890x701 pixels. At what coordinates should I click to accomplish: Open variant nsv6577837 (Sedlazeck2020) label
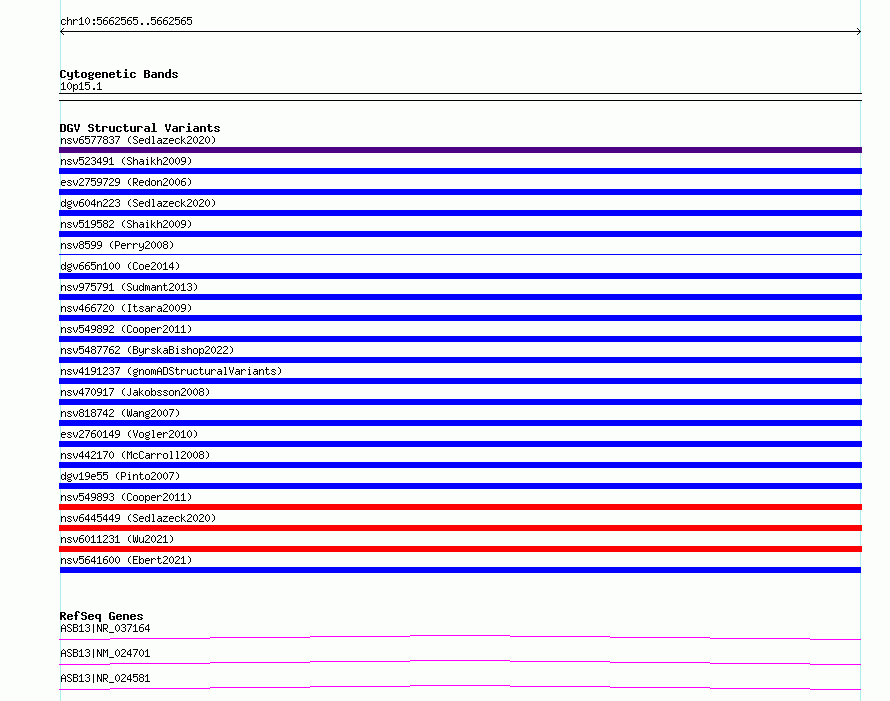tap(138, 140)
